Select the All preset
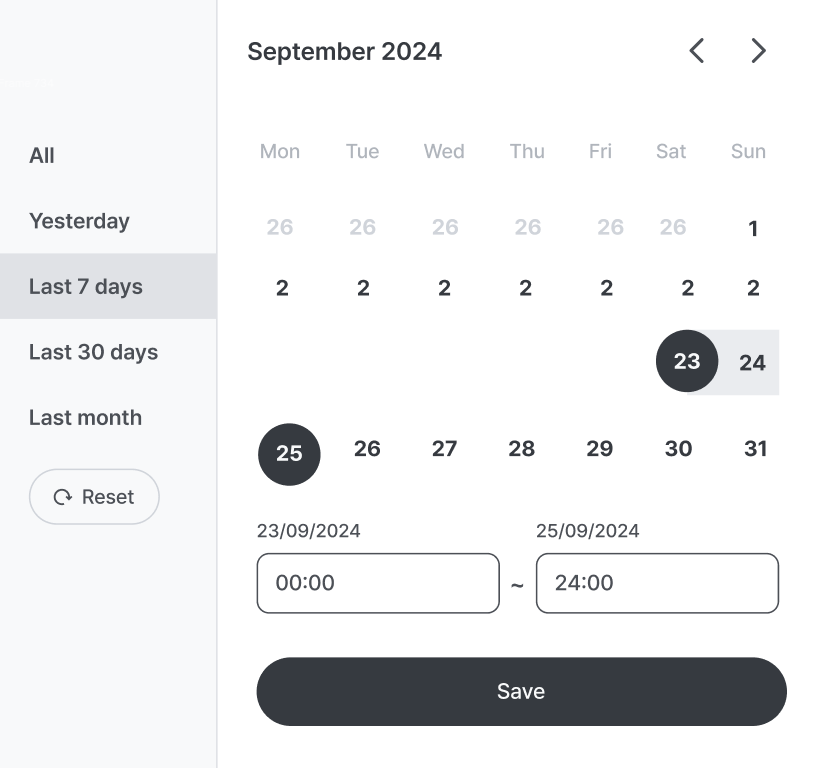The height and width of the screenshot is (768, 823). pyautogui.click(x=41, y=155)
